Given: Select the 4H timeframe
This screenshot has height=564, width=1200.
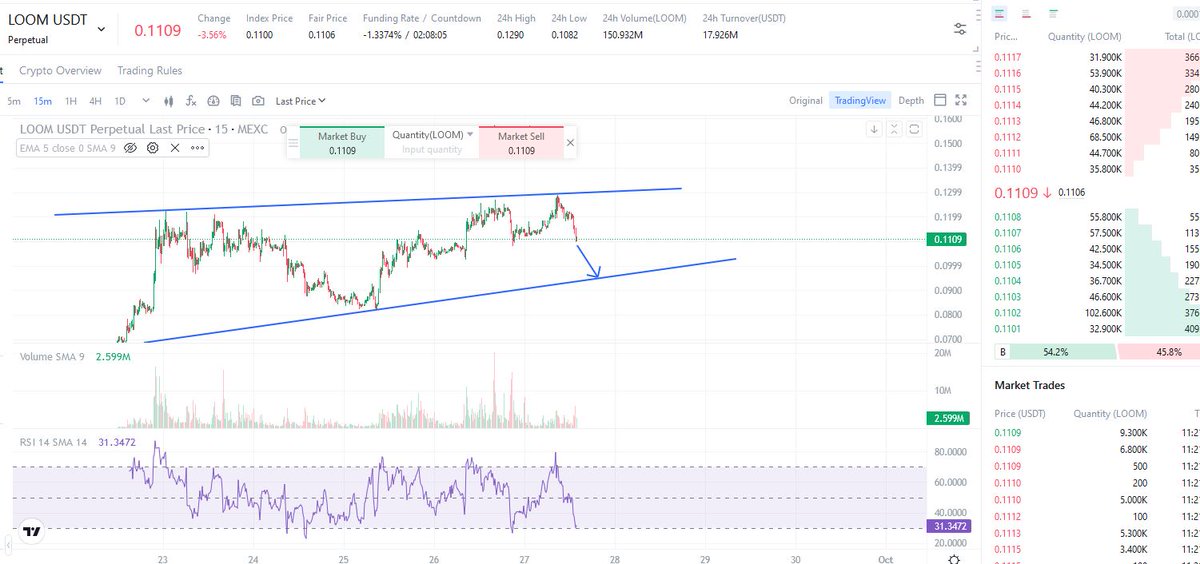Looking at the screenshot, I should (95, 101).
